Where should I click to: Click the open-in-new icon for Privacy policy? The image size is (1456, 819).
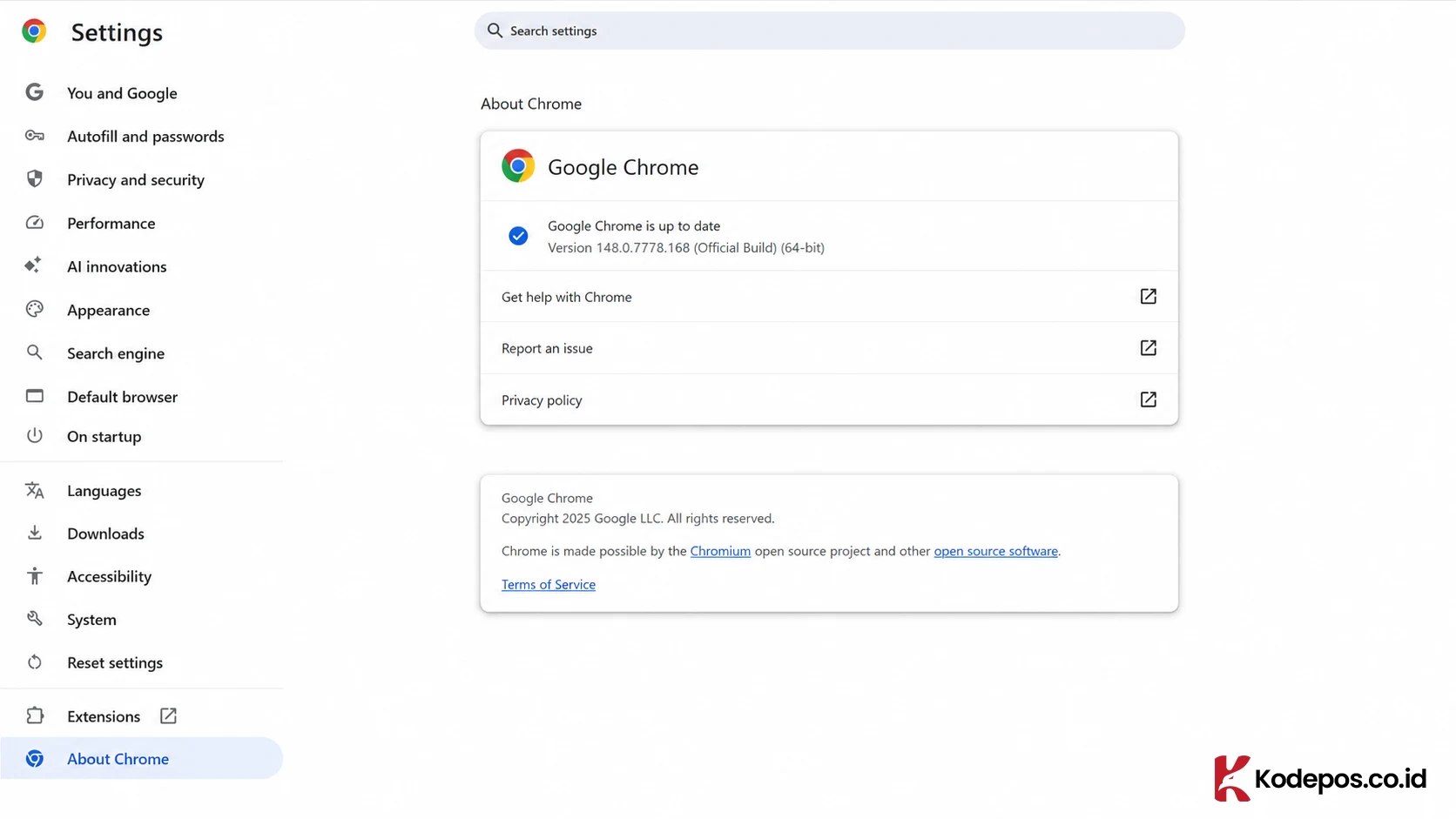pyautogui.click(x=1149, y=399)
